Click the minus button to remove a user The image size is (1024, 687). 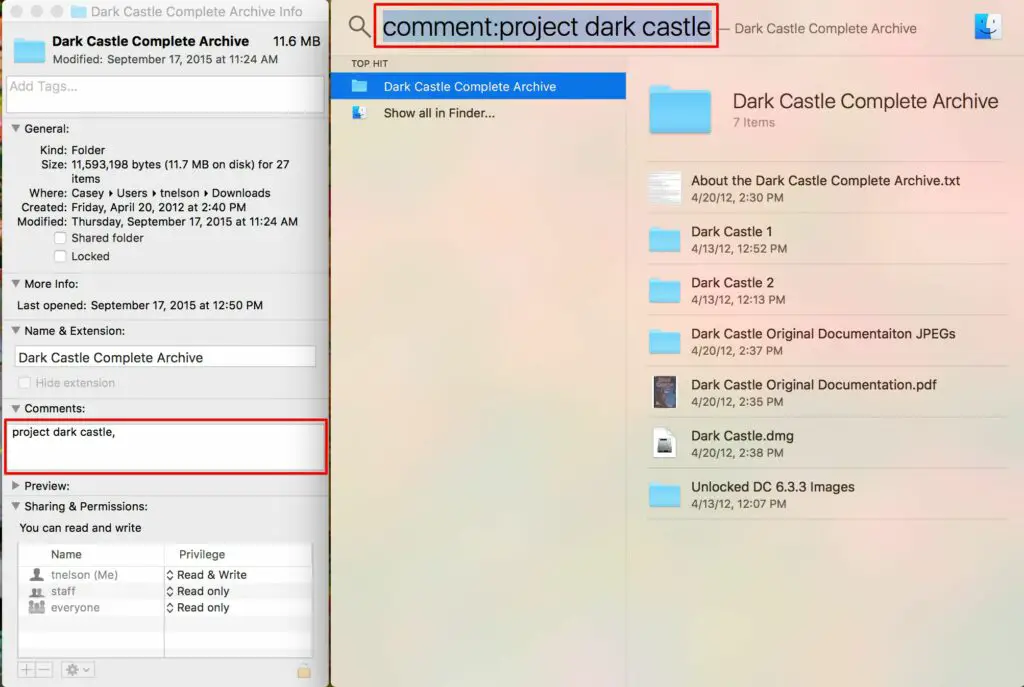click(x=44, y=669)
